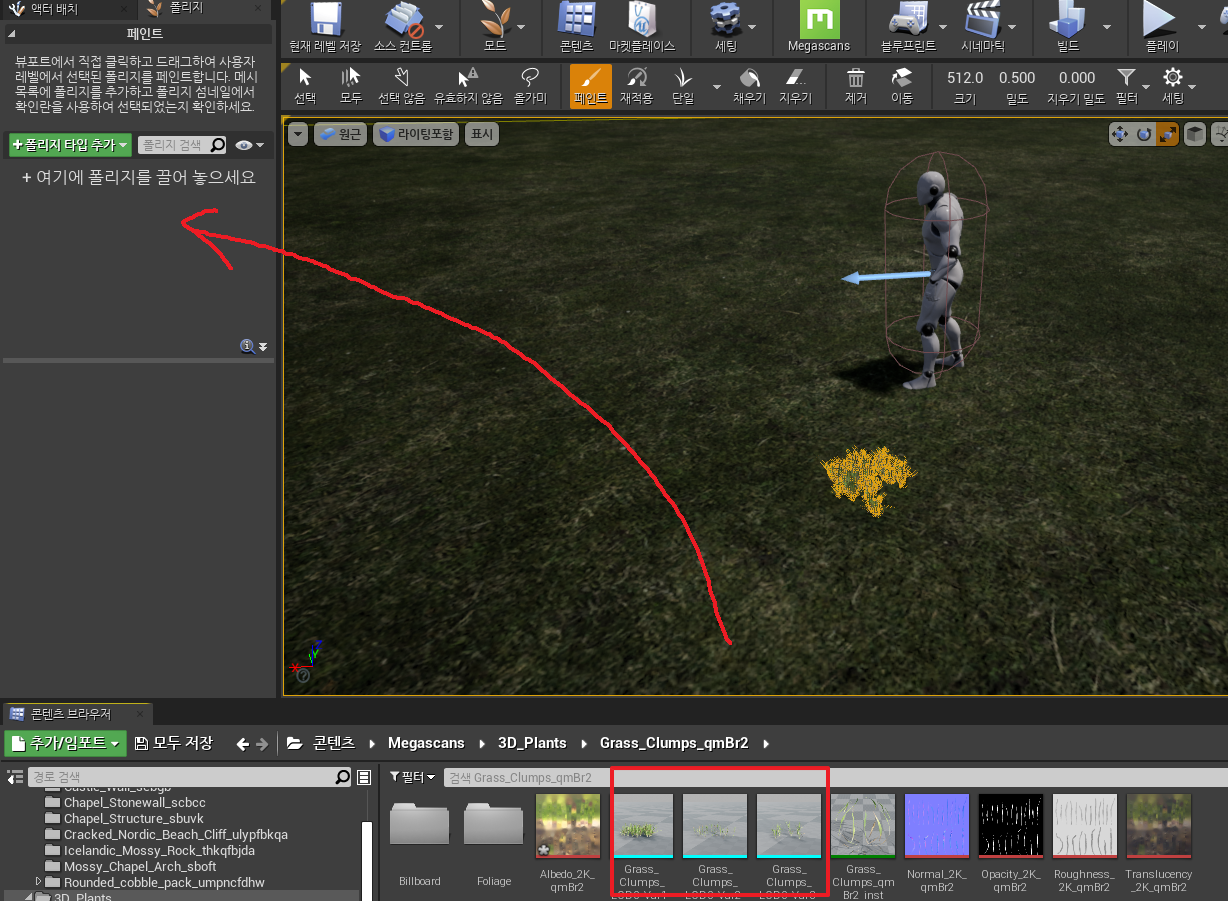Open 모드 dropdown arrow
Viewport: 1228px width, 901px height.
coord(523,28)
